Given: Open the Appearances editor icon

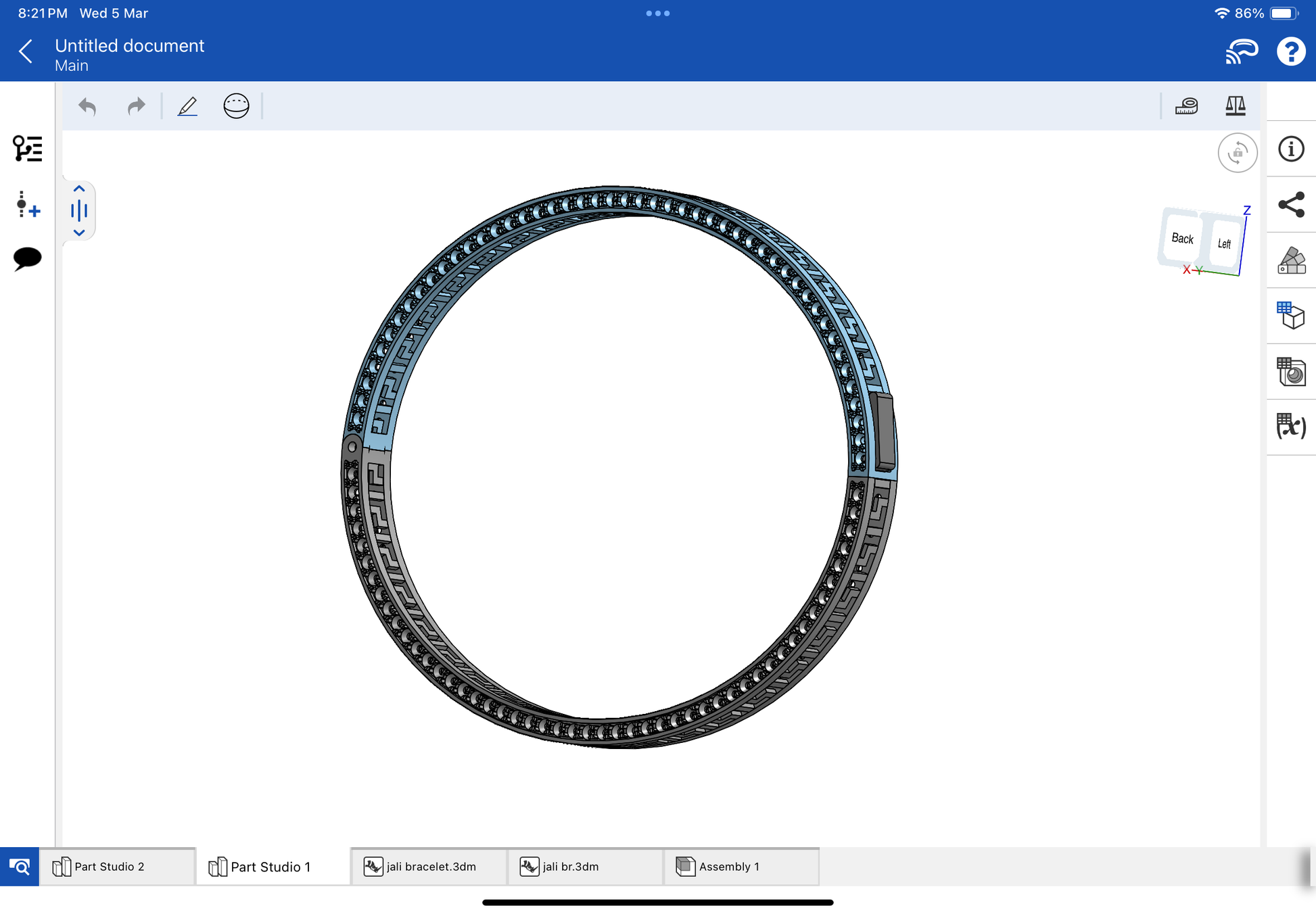Looking at the screenshot, I should click(1290, 260).
